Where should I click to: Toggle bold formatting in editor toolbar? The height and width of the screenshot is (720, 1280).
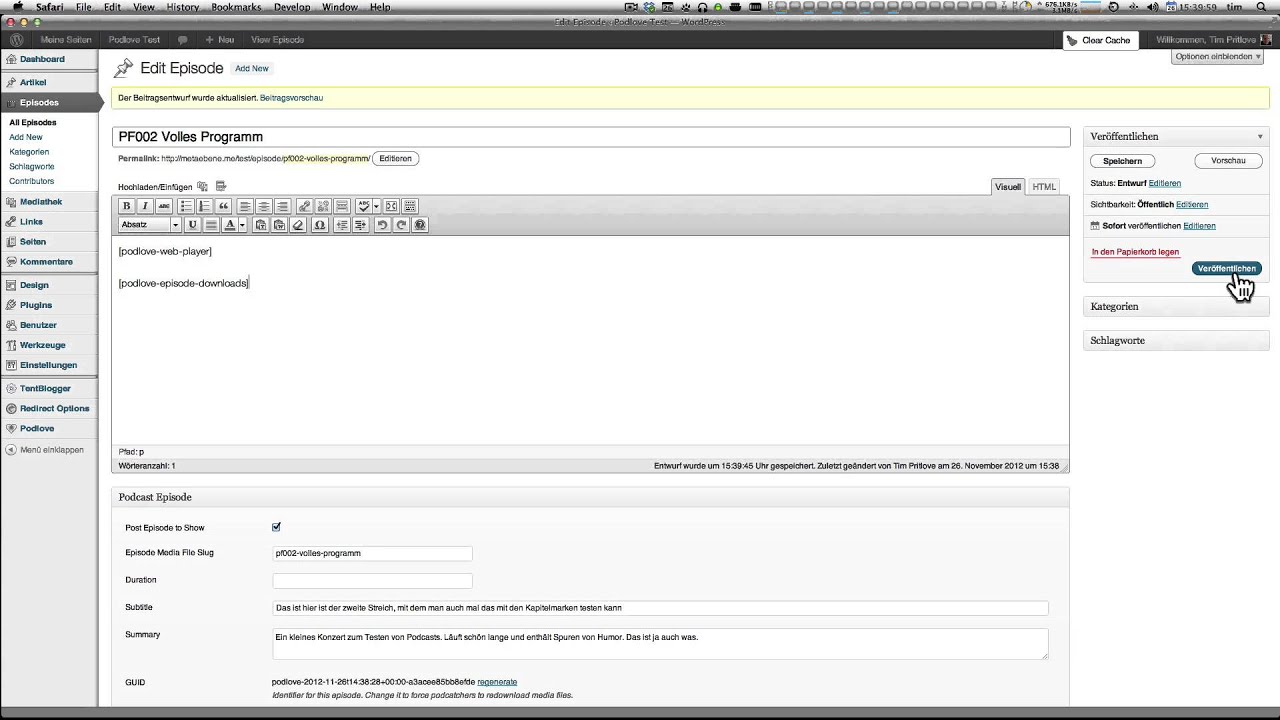[x=126, y=206]
